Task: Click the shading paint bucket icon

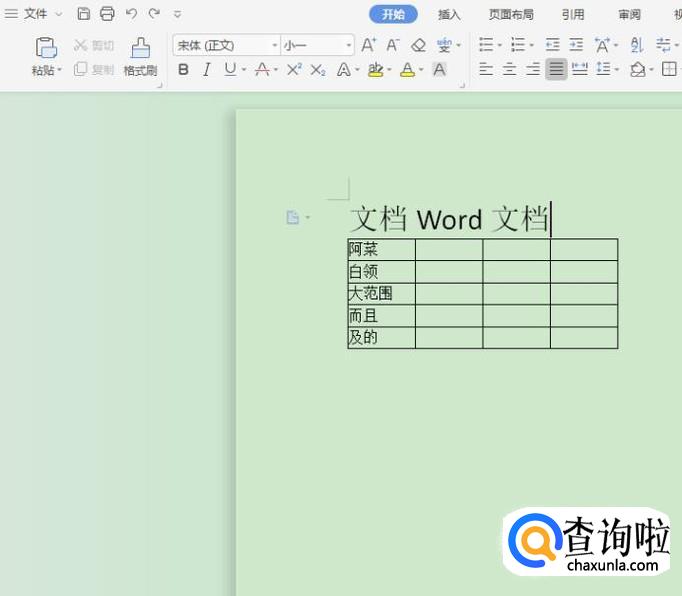Action: point(638,69)
